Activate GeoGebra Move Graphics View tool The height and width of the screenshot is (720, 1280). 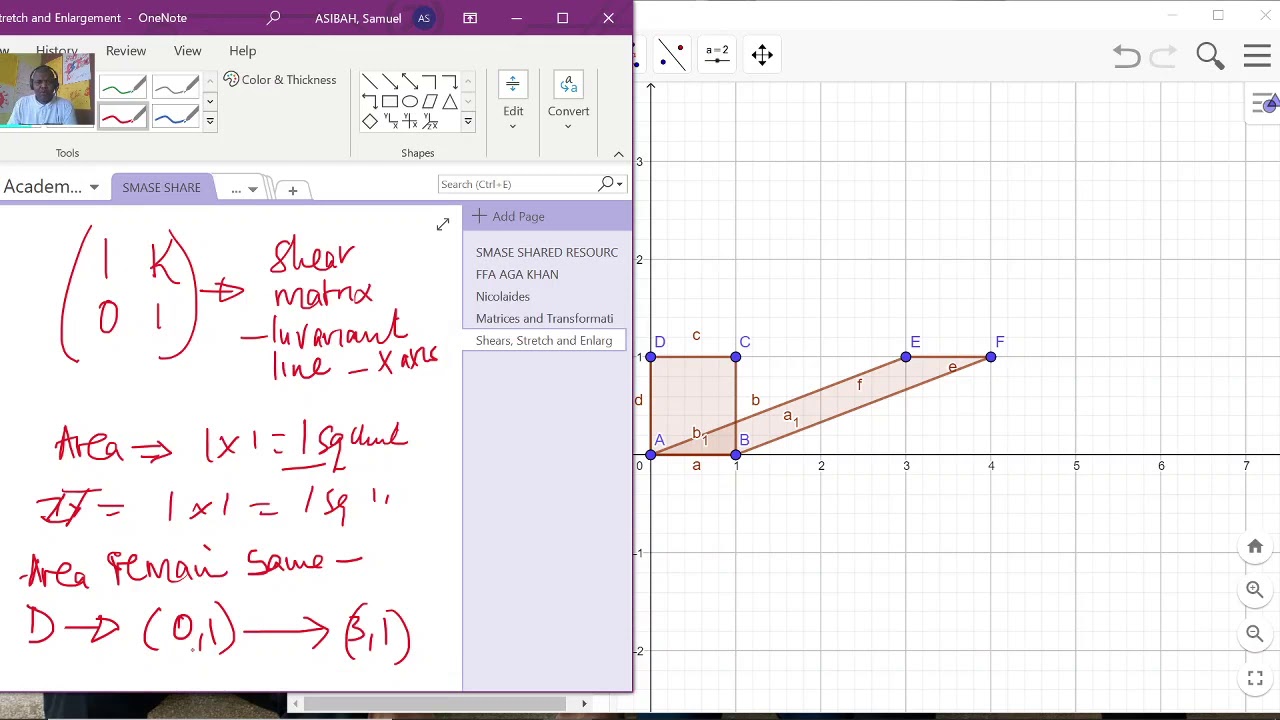(762, 54)
